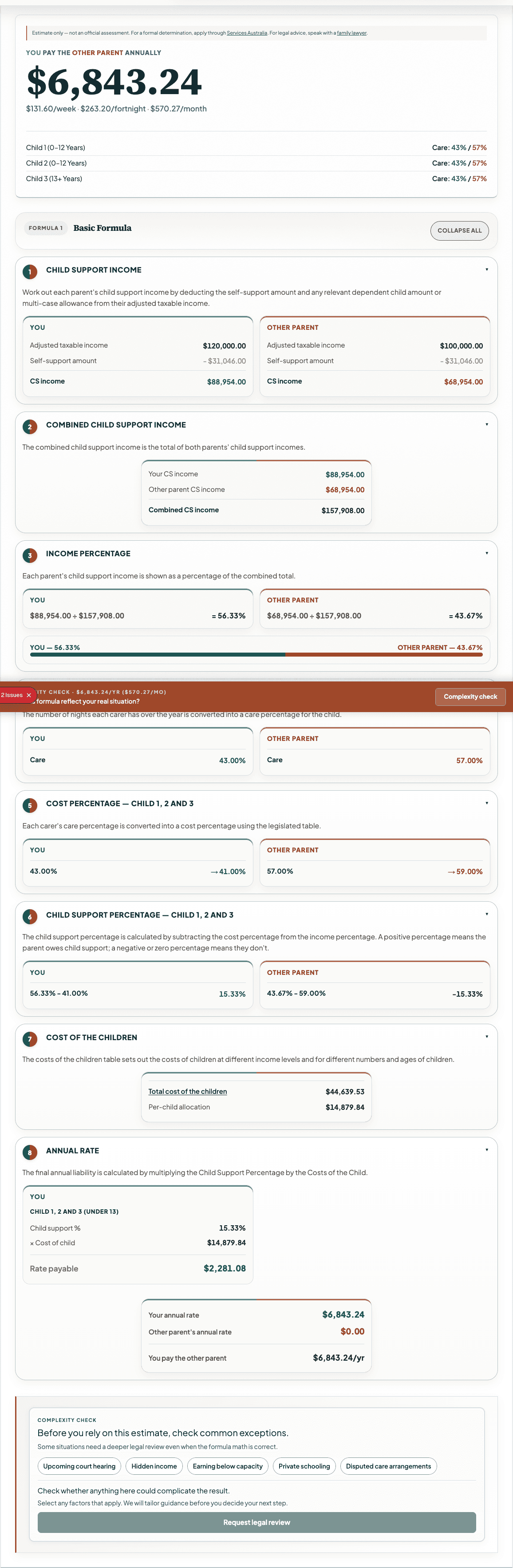Collapse the Child Support Percentage section arrow
The height and width of the screenshot is (1568, 513).
(486, 914)
